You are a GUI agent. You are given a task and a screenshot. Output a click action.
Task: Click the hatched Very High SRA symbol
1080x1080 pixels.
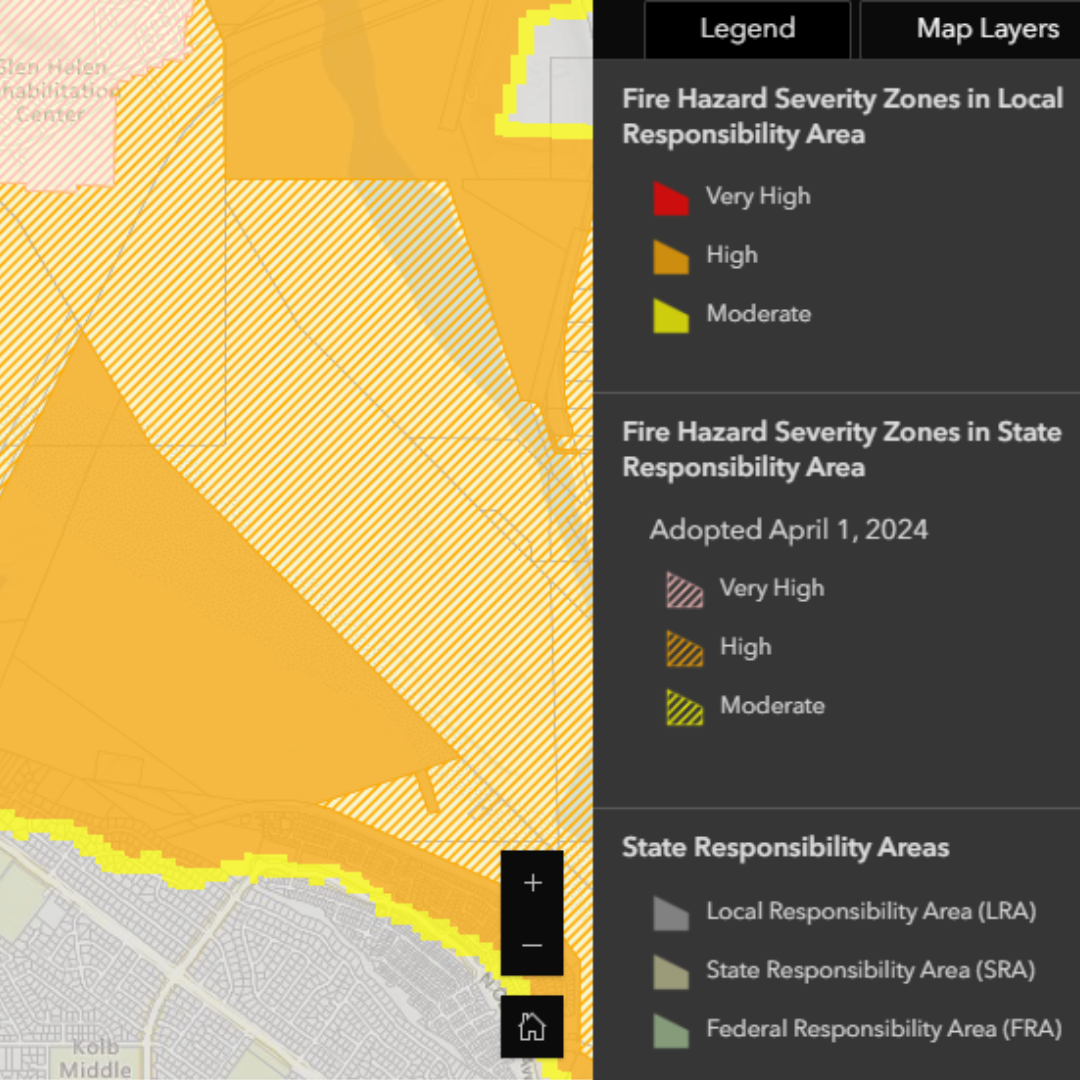[x=683, y=590]
